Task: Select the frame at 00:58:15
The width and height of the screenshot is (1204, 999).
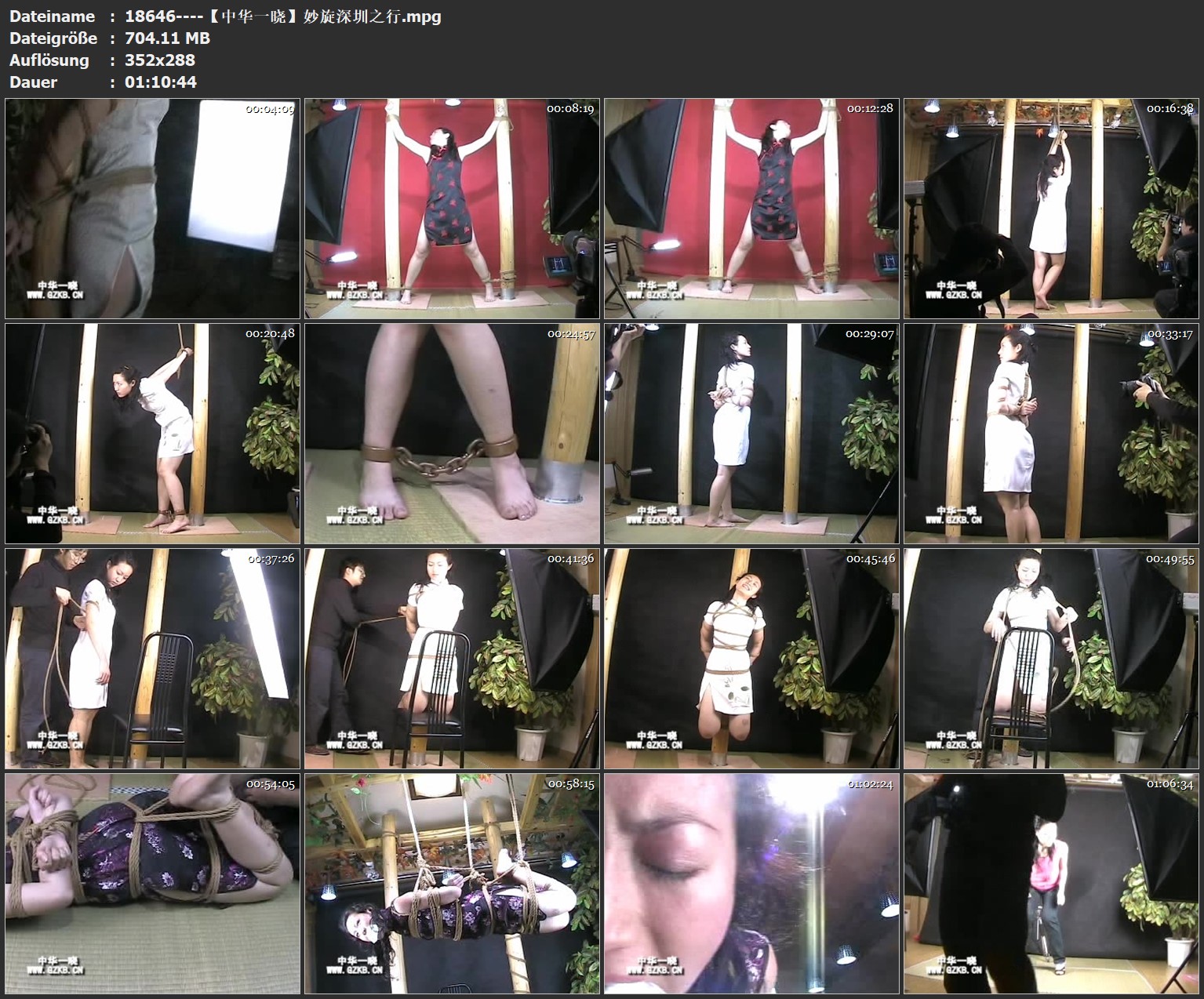Action: pos(452,884)
